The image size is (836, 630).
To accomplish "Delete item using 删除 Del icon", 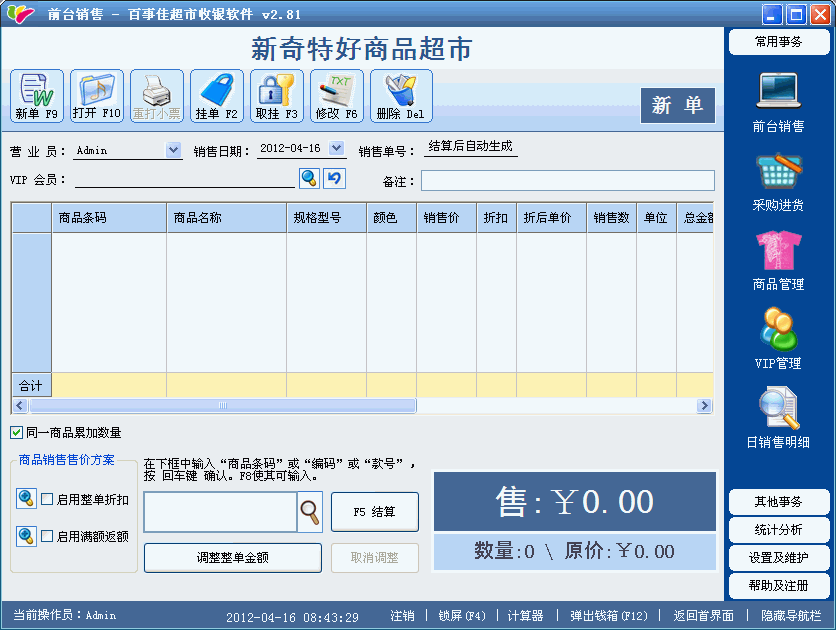I will (401, 96).
